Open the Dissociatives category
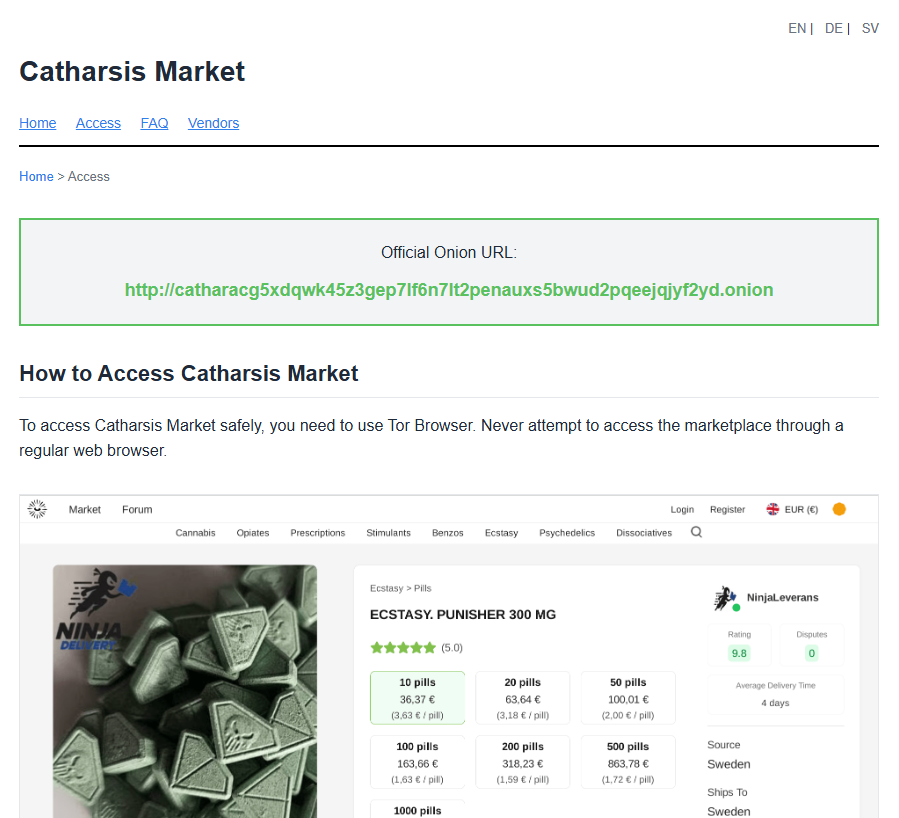Viewport: 899px width, 818px height. [x=644, y=533]
